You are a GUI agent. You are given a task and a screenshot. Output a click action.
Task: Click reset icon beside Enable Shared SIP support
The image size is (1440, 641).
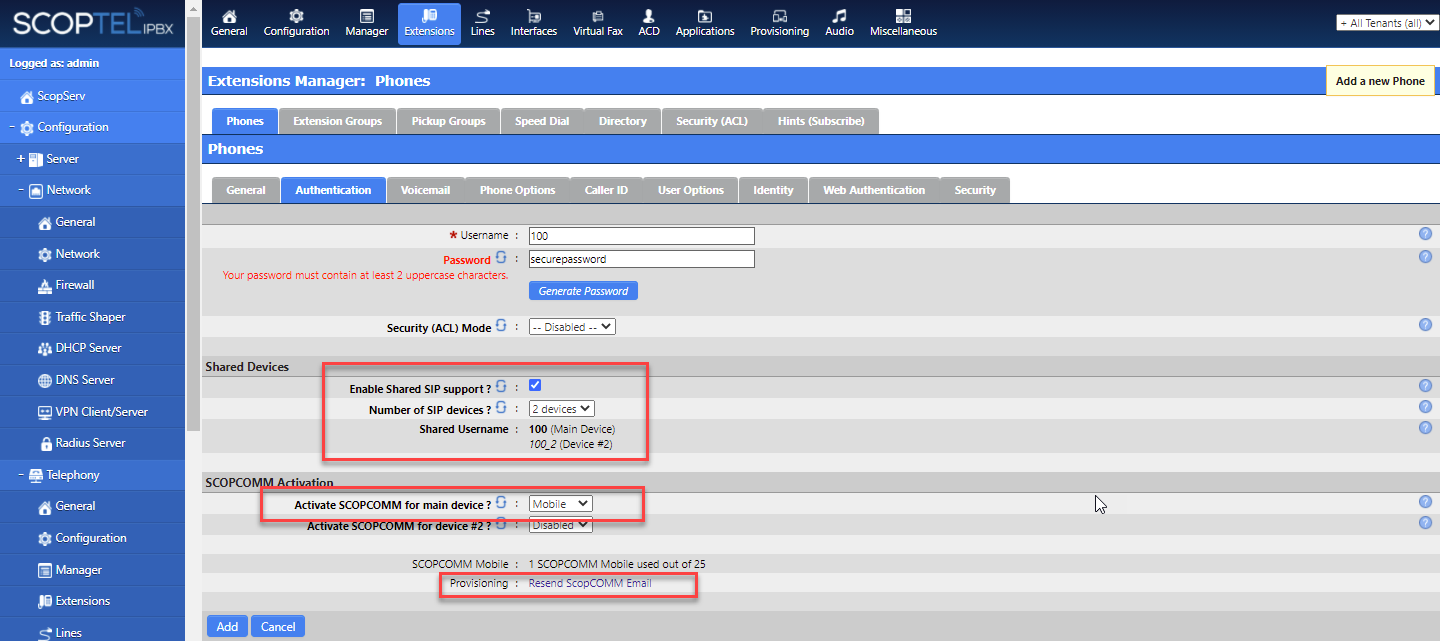click(x=501, y=387)
